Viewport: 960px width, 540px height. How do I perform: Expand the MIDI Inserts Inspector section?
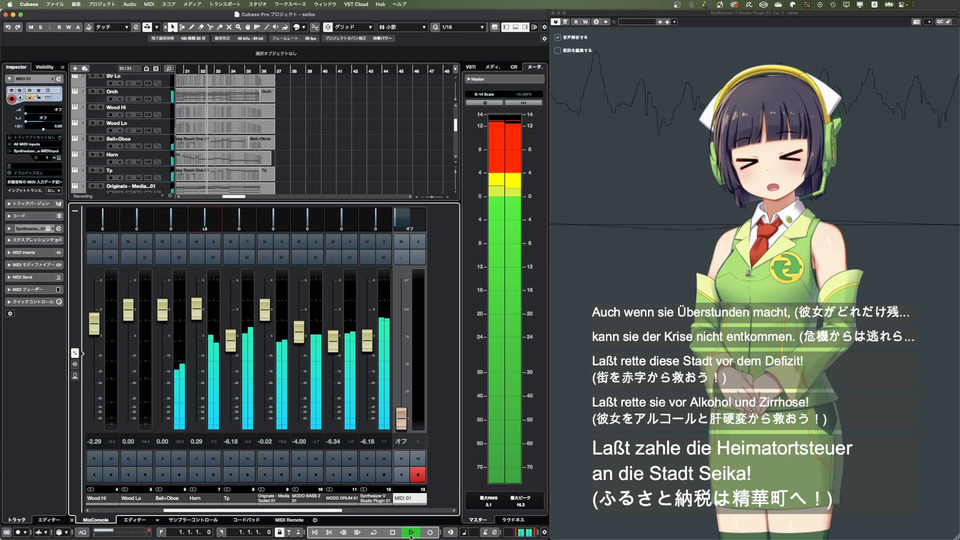click(x=34, y=252)
